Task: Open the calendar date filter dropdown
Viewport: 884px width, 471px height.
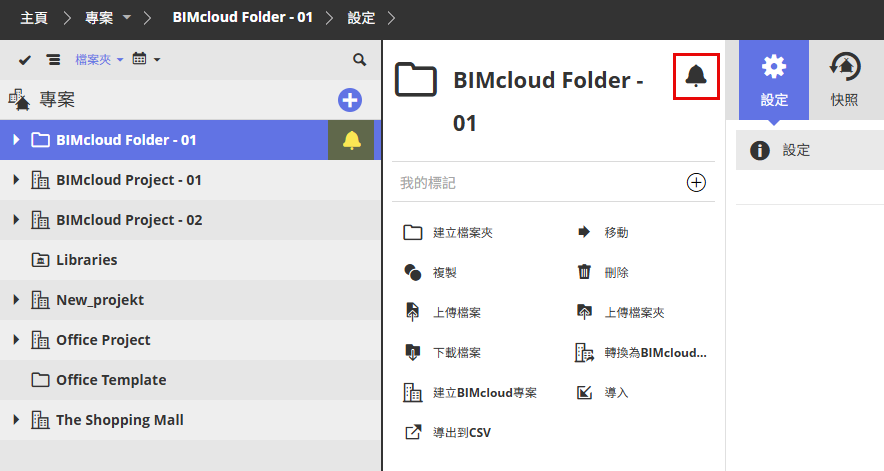Action: pyautogui.click(x=146, y=59)
